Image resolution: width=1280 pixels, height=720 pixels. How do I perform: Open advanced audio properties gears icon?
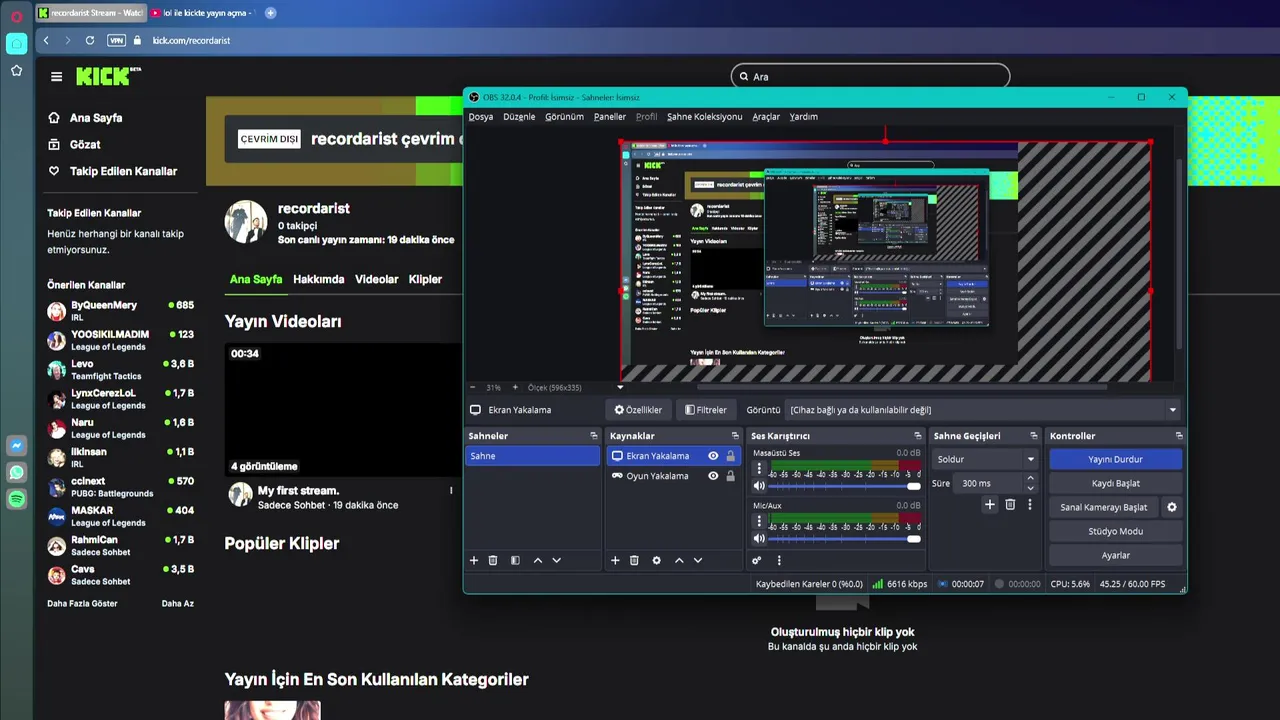click(757, 560)
